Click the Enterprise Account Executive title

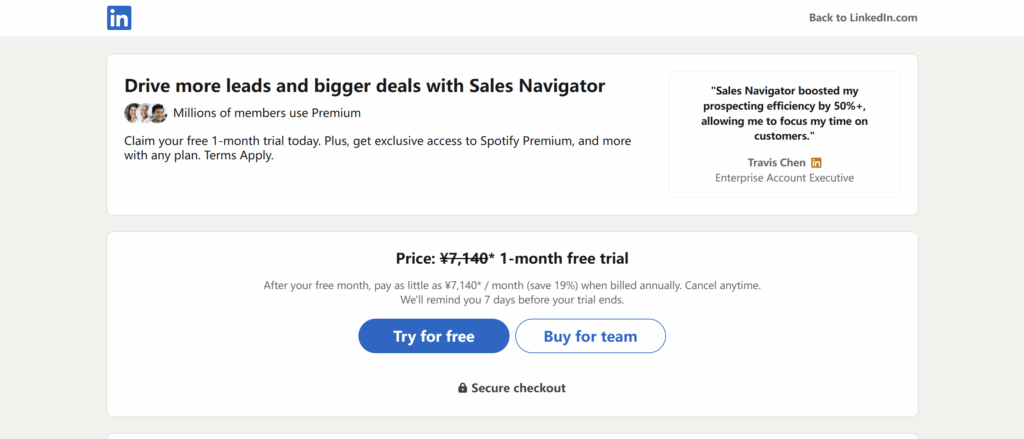click(784, 178)
